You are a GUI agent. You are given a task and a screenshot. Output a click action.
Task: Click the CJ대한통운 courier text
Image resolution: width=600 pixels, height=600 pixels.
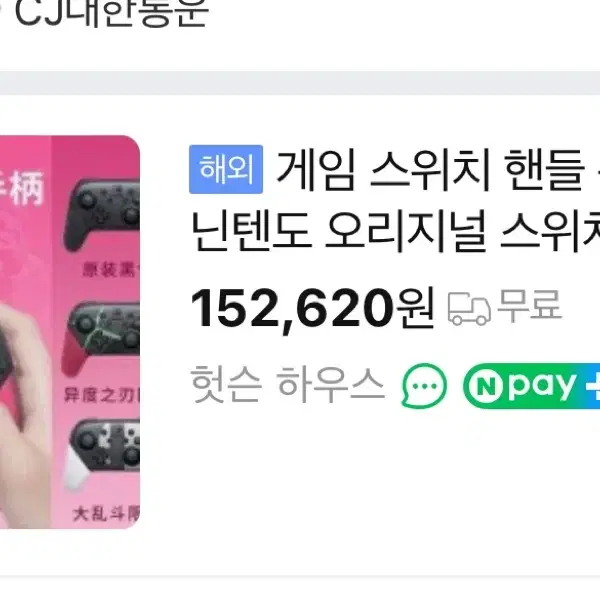[x=111, y=13]
